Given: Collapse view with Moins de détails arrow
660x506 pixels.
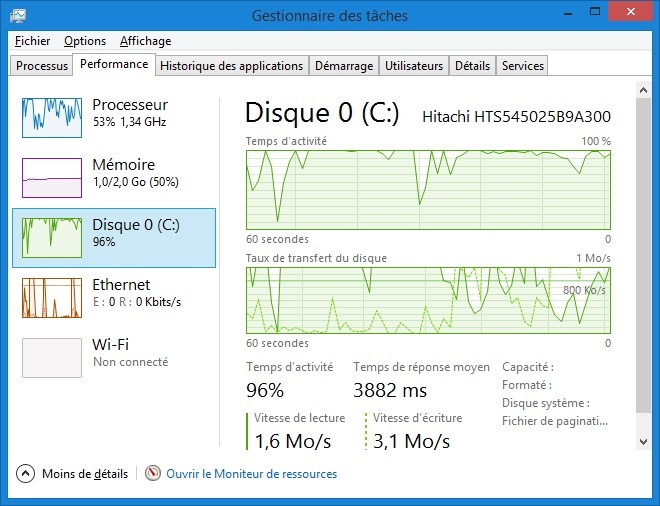Looking at the screenshot, I should tap(26, 474).
